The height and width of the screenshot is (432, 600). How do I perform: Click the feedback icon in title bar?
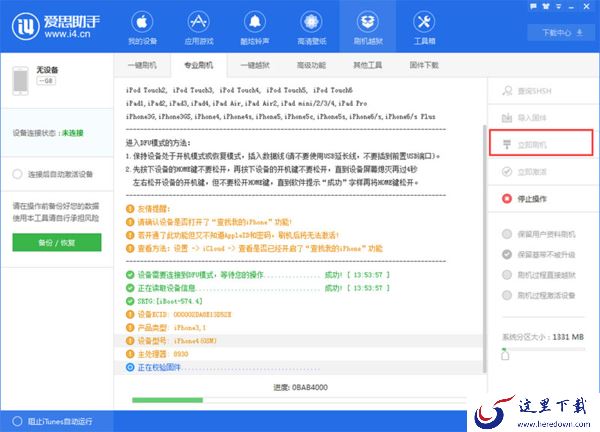[533, 6]
